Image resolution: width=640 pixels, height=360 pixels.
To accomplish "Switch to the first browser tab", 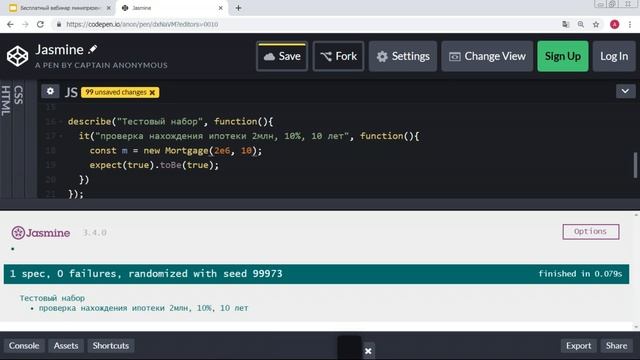I will click(x=59, y=8).
